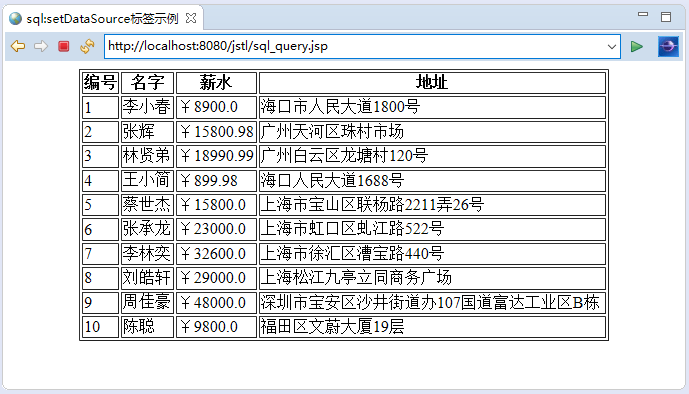Refresh the page with the refresh icon
Viewport: 689px width, 394px height.
coord(87,46)
